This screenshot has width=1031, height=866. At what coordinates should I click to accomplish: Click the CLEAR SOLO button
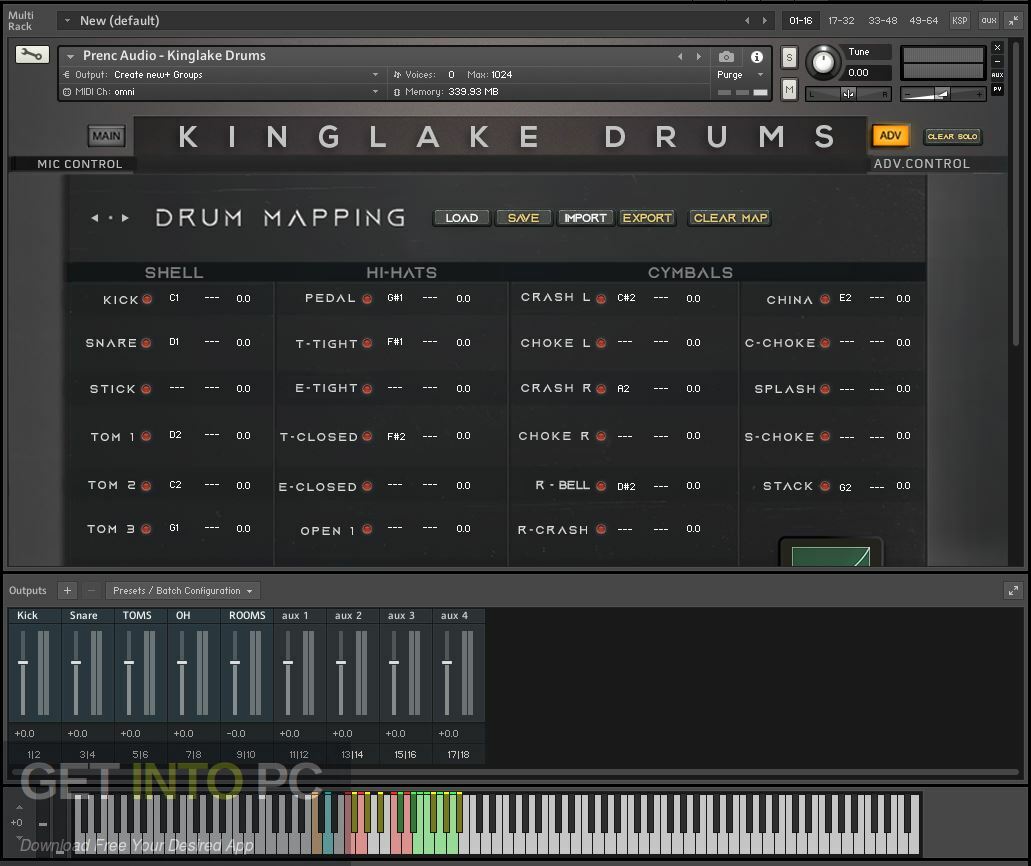[x=952, y=136]
